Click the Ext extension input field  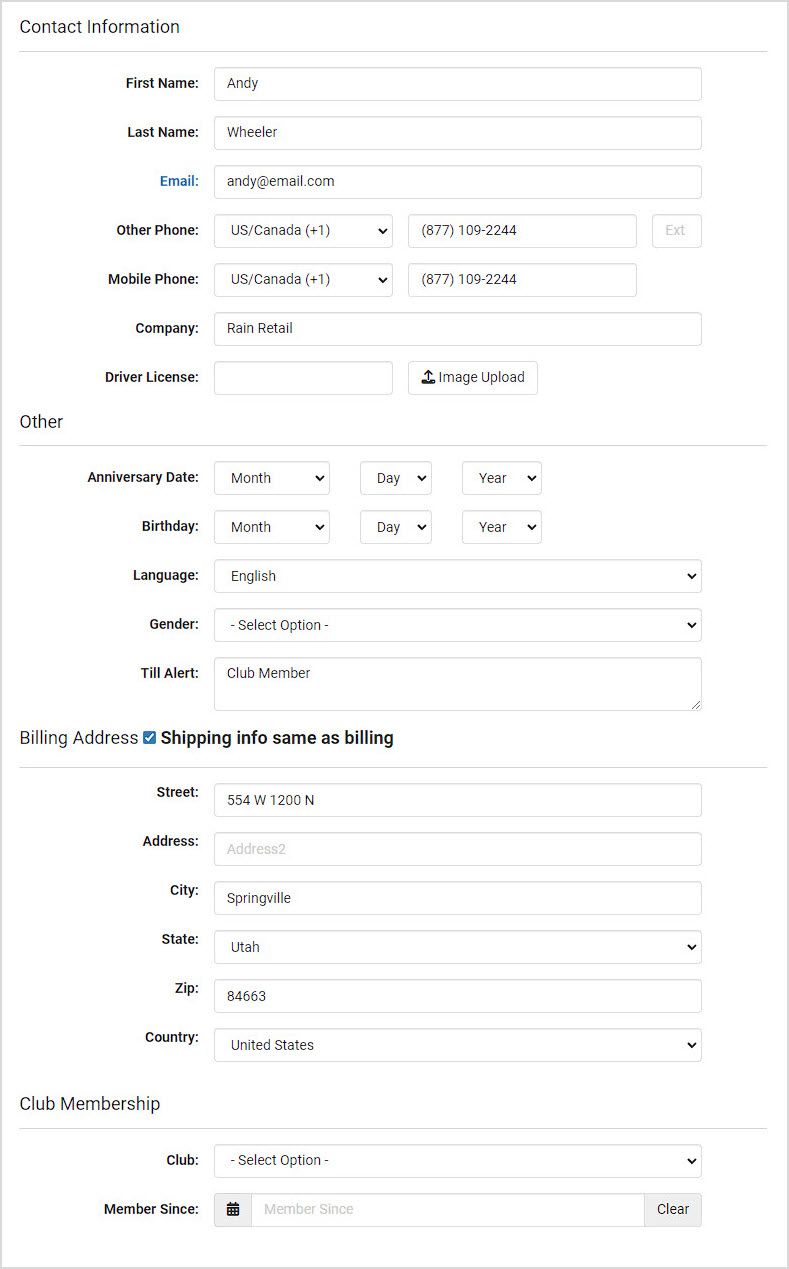[677, 230]
